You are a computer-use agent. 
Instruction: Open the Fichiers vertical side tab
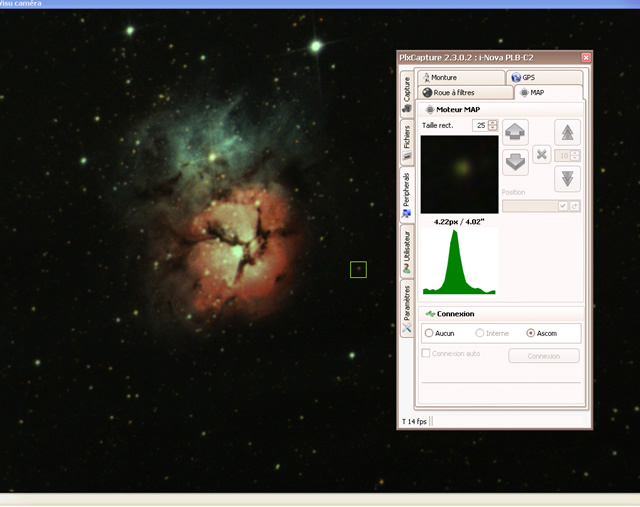(407, 142)
